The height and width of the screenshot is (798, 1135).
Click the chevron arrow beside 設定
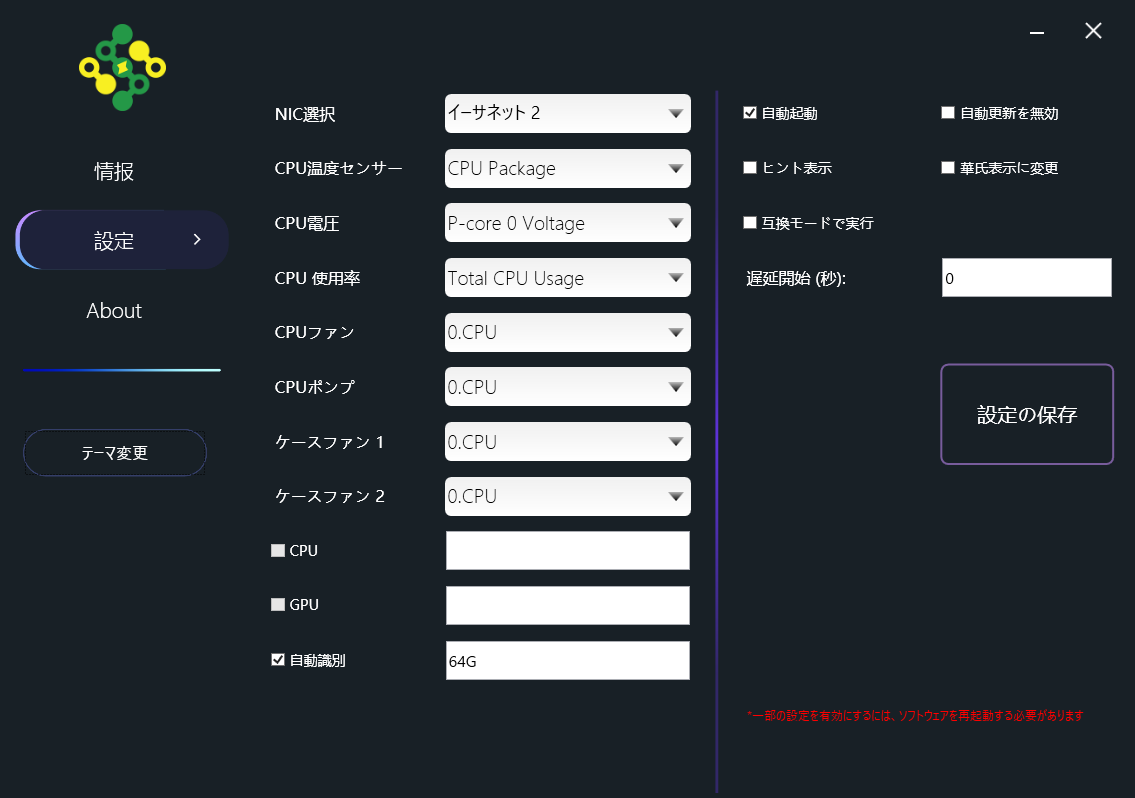197,240
